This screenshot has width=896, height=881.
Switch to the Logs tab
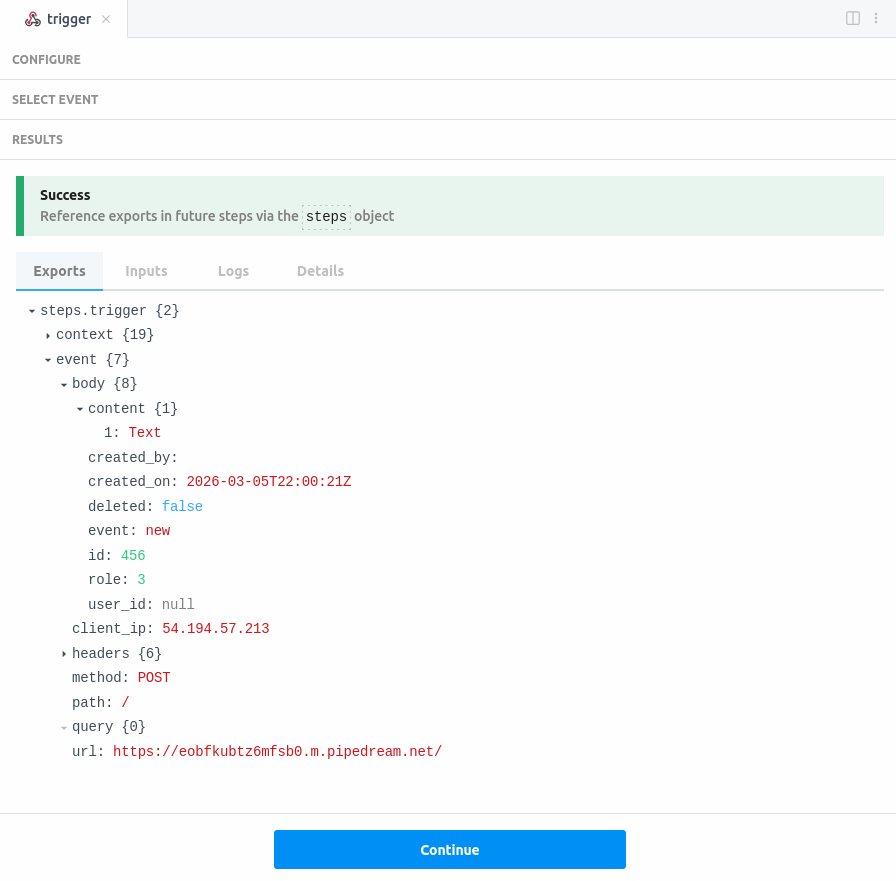pos(233,271)
